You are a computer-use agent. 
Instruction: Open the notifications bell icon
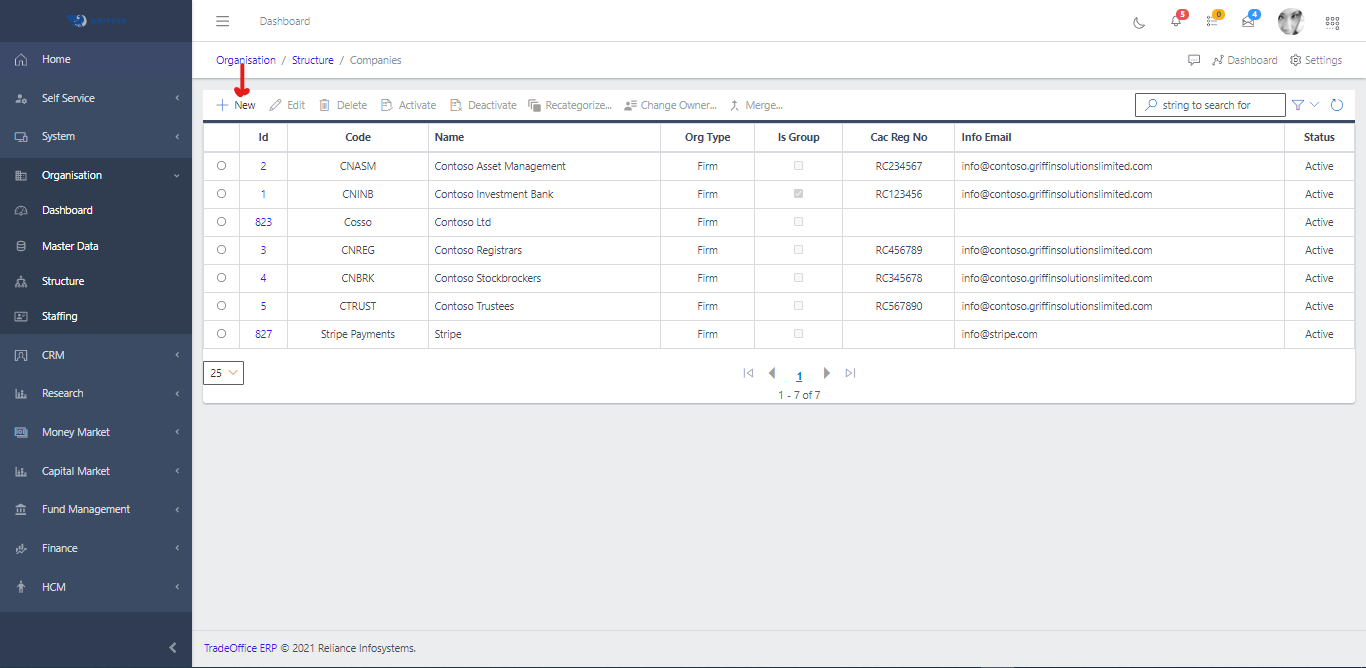(x=1176, y=22)
